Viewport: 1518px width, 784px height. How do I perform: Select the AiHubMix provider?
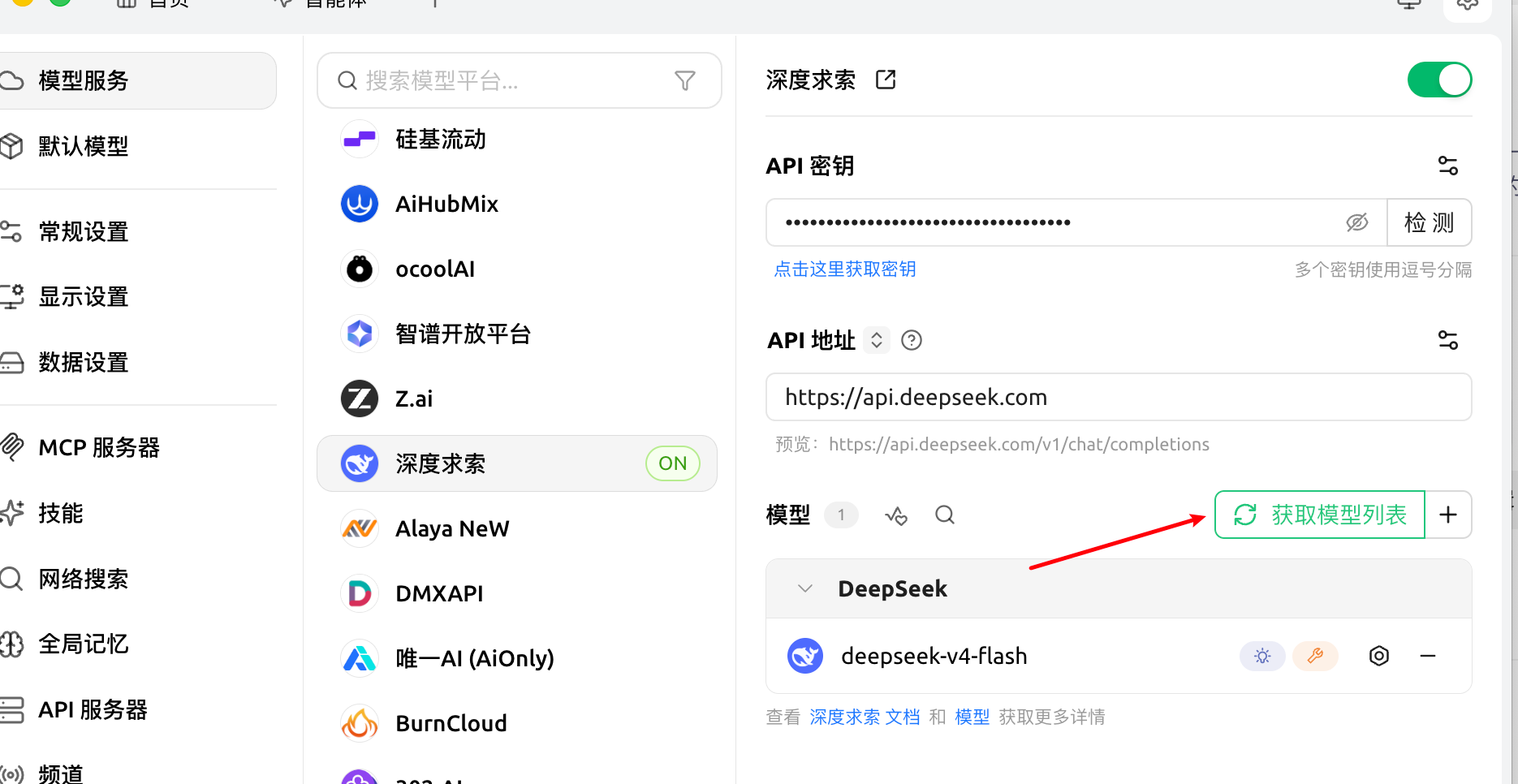click(517, 205)
